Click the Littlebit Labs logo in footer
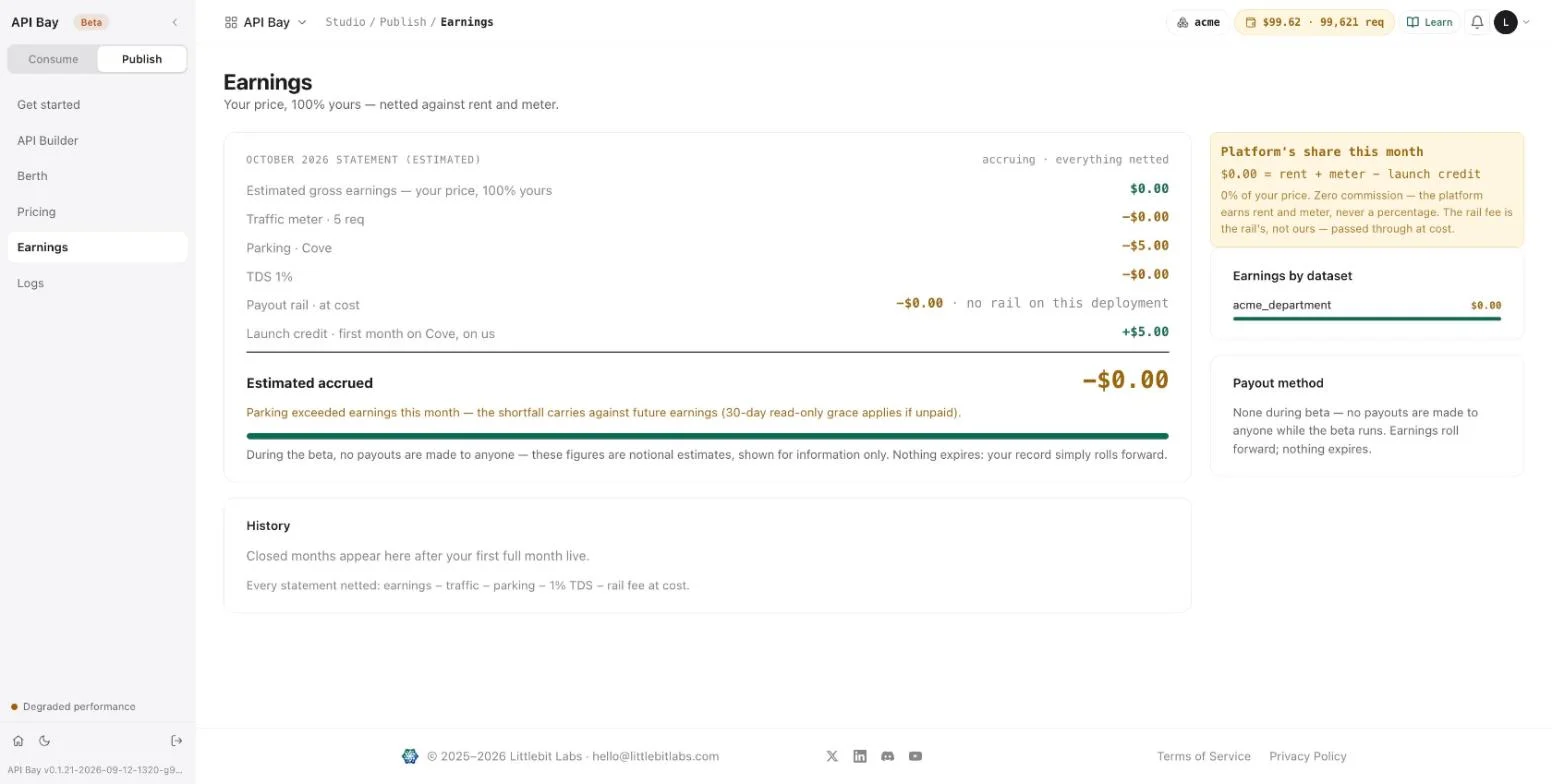Image resolution: width=1552 pixels, height=784 pixels. (x=410, y=756)
